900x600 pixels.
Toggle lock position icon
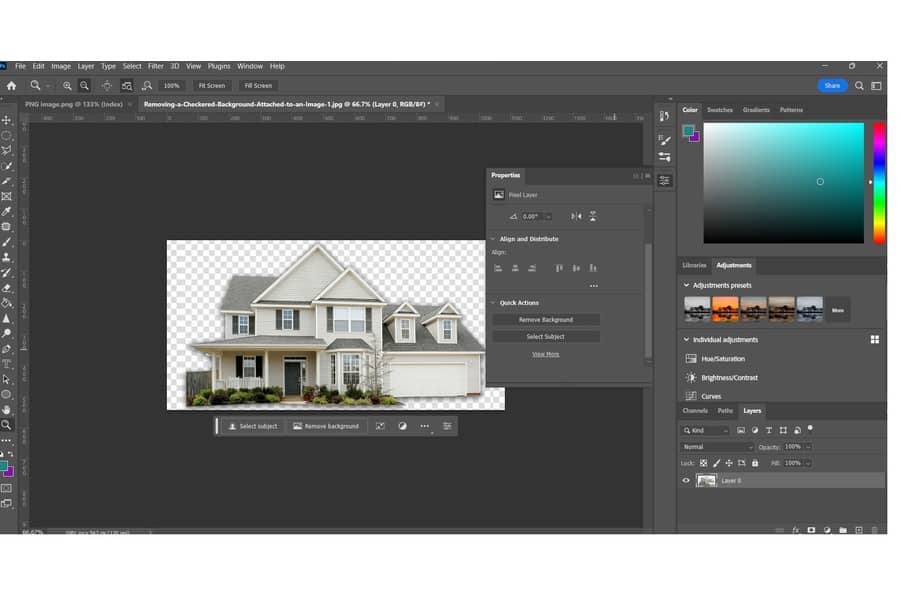729,463
